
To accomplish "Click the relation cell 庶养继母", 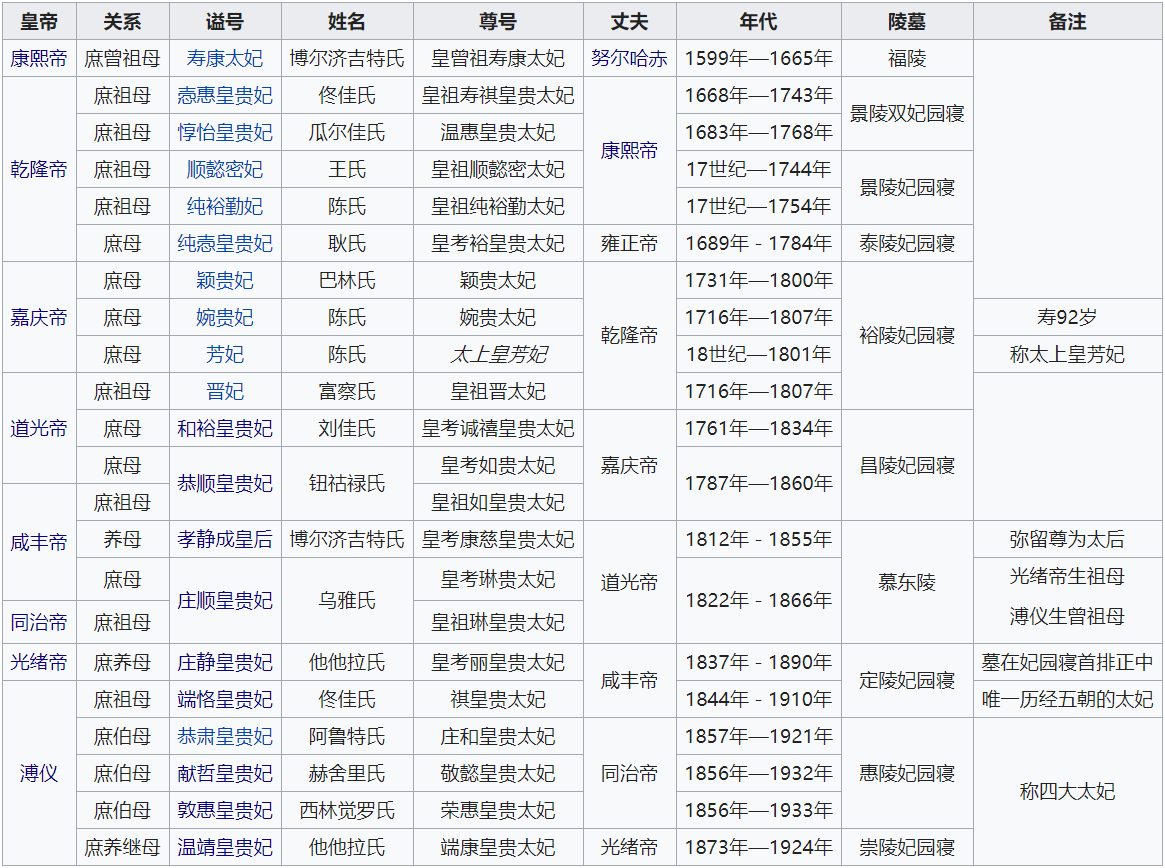I will [123, 848].
